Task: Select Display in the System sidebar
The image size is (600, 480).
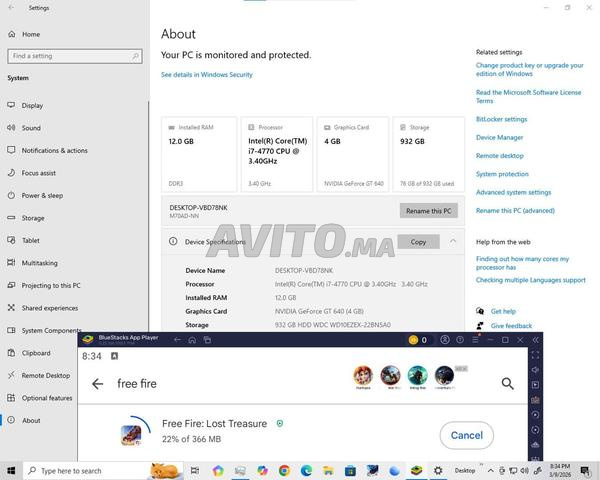Action: pyautogui.click(x=32, y=105)
